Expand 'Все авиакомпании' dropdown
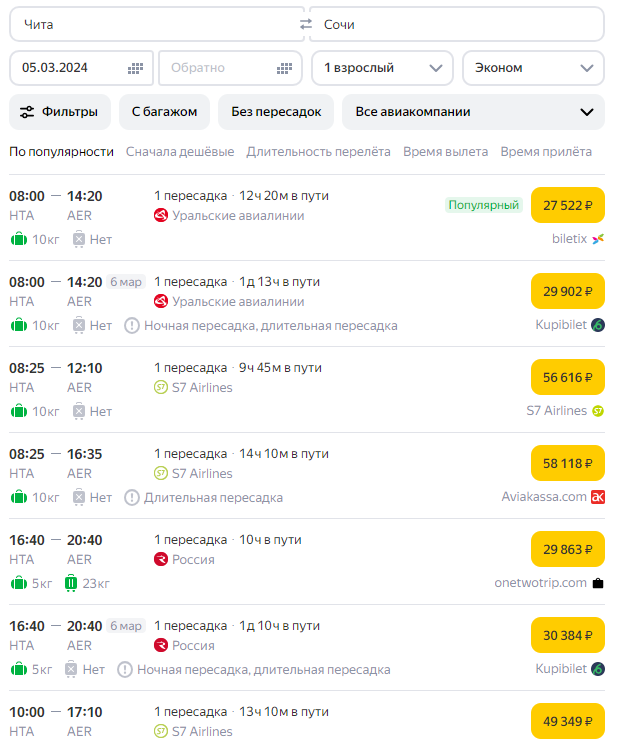The width and height of the screenshot is (619, 741). [x=472, y=112]
